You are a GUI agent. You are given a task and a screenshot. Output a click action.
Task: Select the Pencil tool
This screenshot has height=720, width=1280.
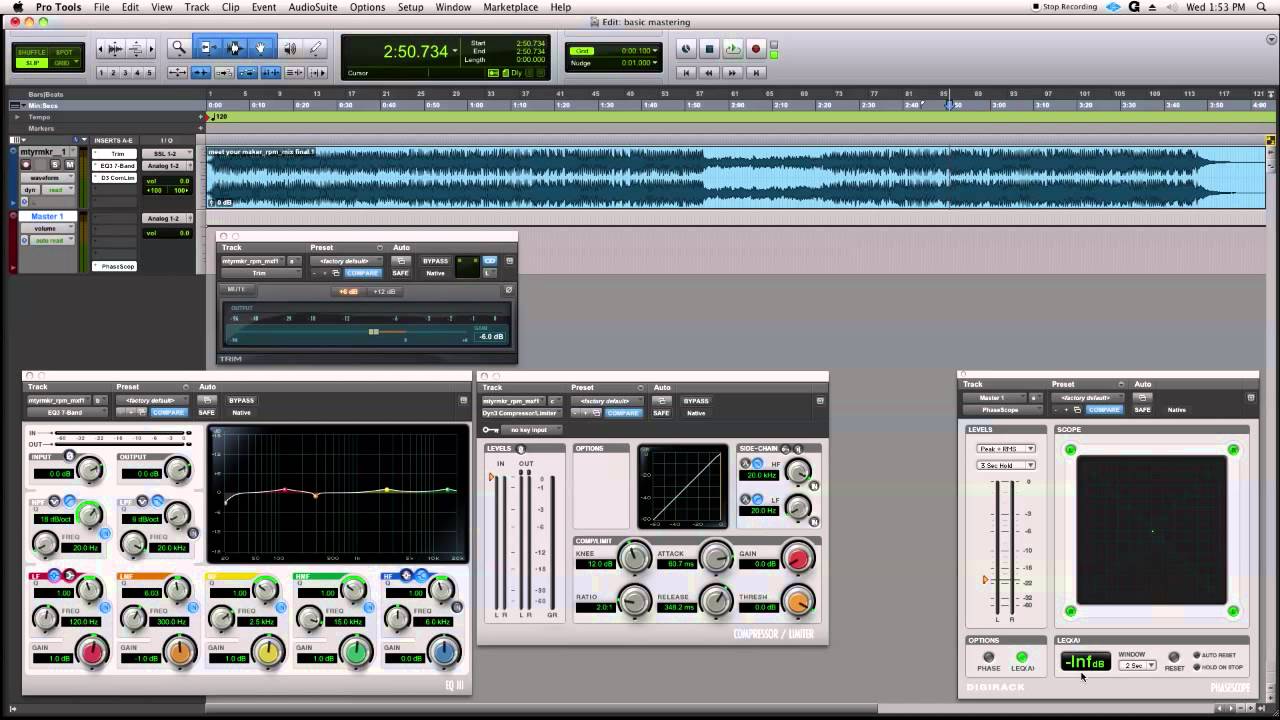(316, 47)
